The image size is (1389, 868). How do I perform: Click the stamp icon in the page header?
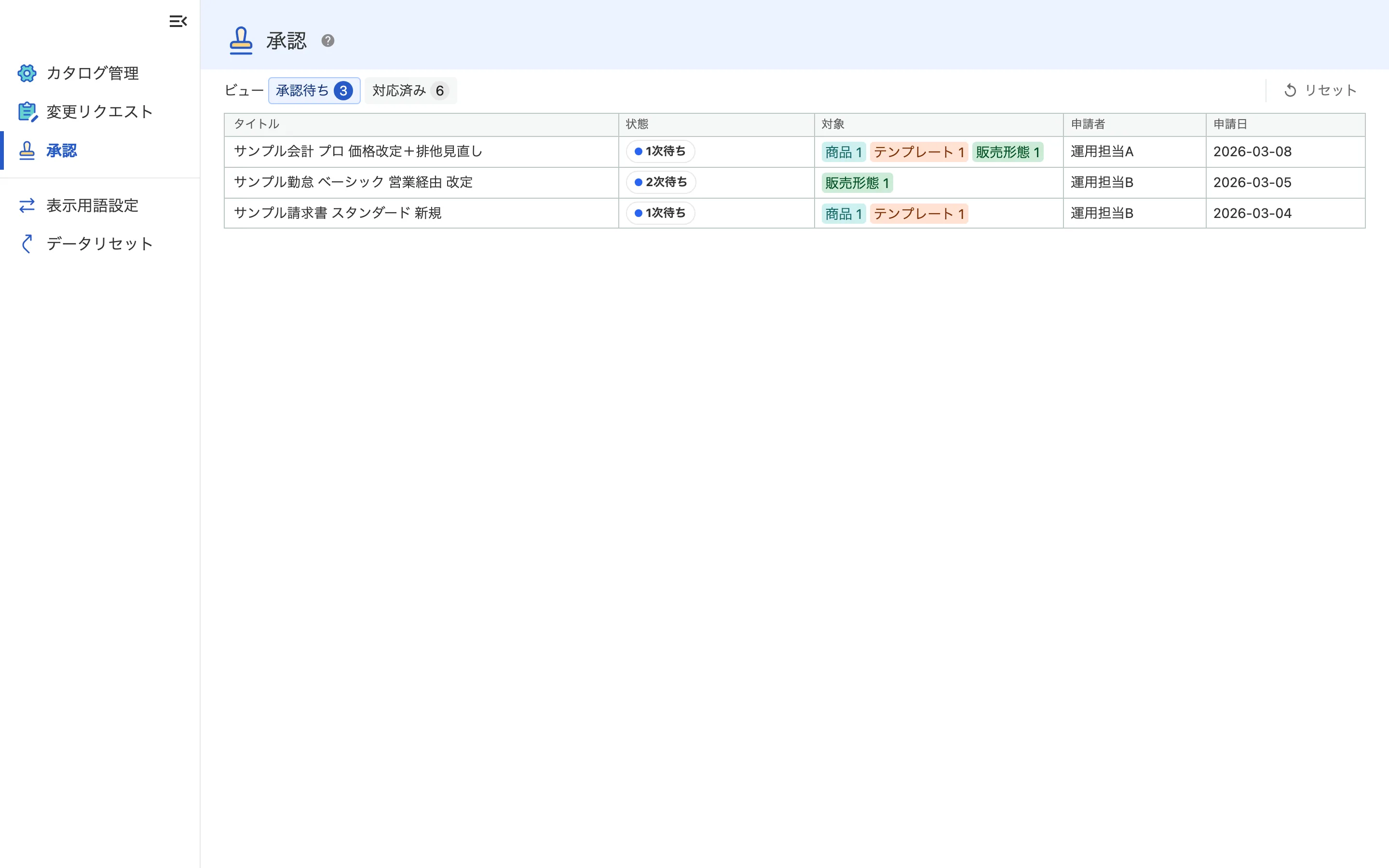241,41
